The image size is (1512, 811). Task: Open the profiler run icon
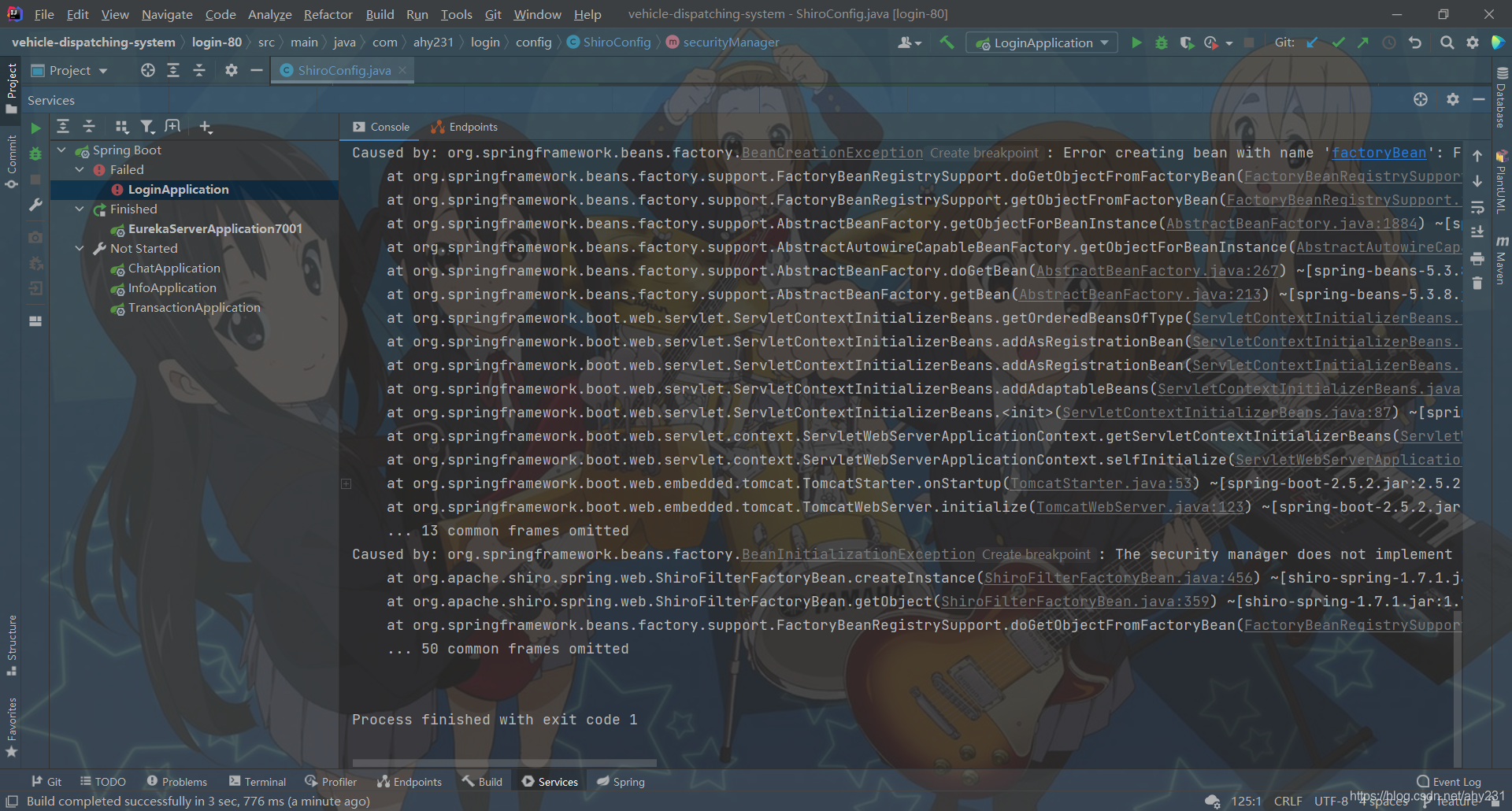(x=1211, y=43)
